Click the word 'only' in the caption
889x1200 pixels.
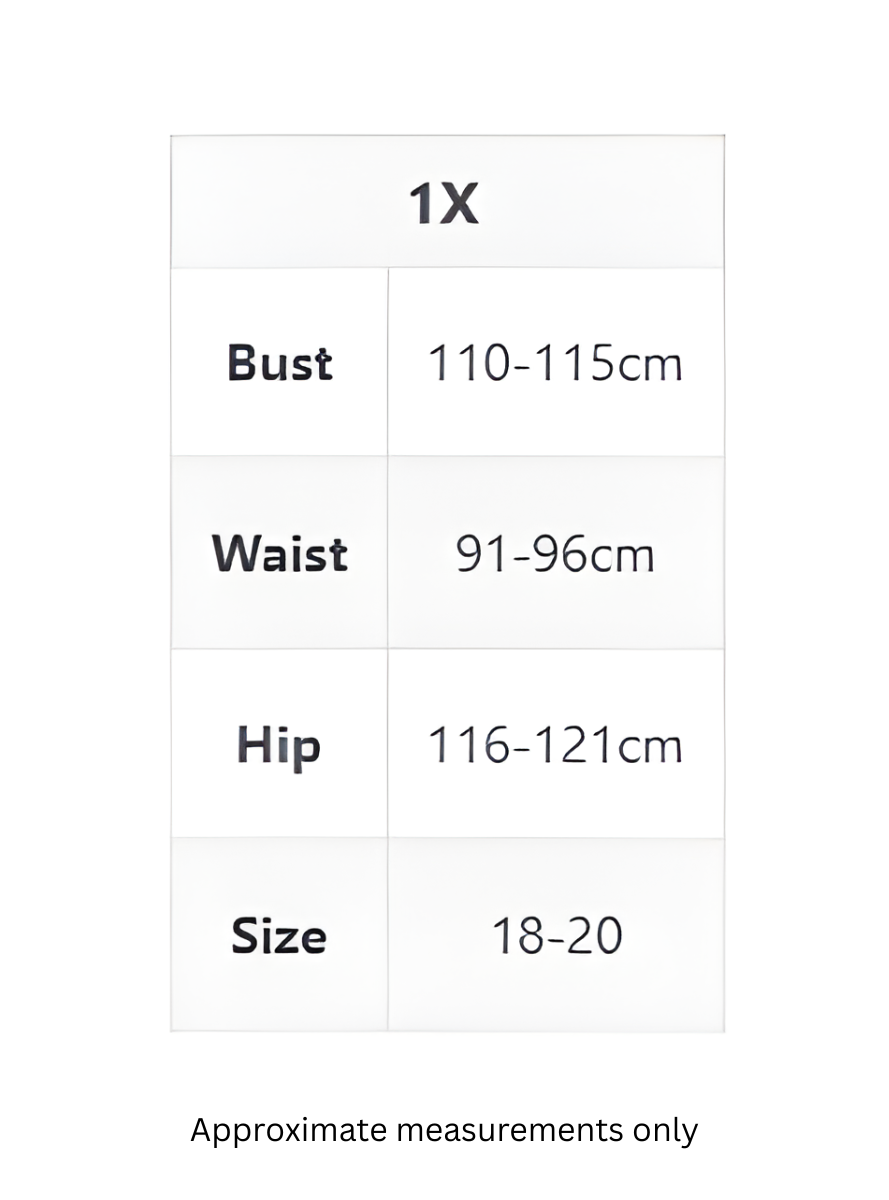(x=665, y=1131)
